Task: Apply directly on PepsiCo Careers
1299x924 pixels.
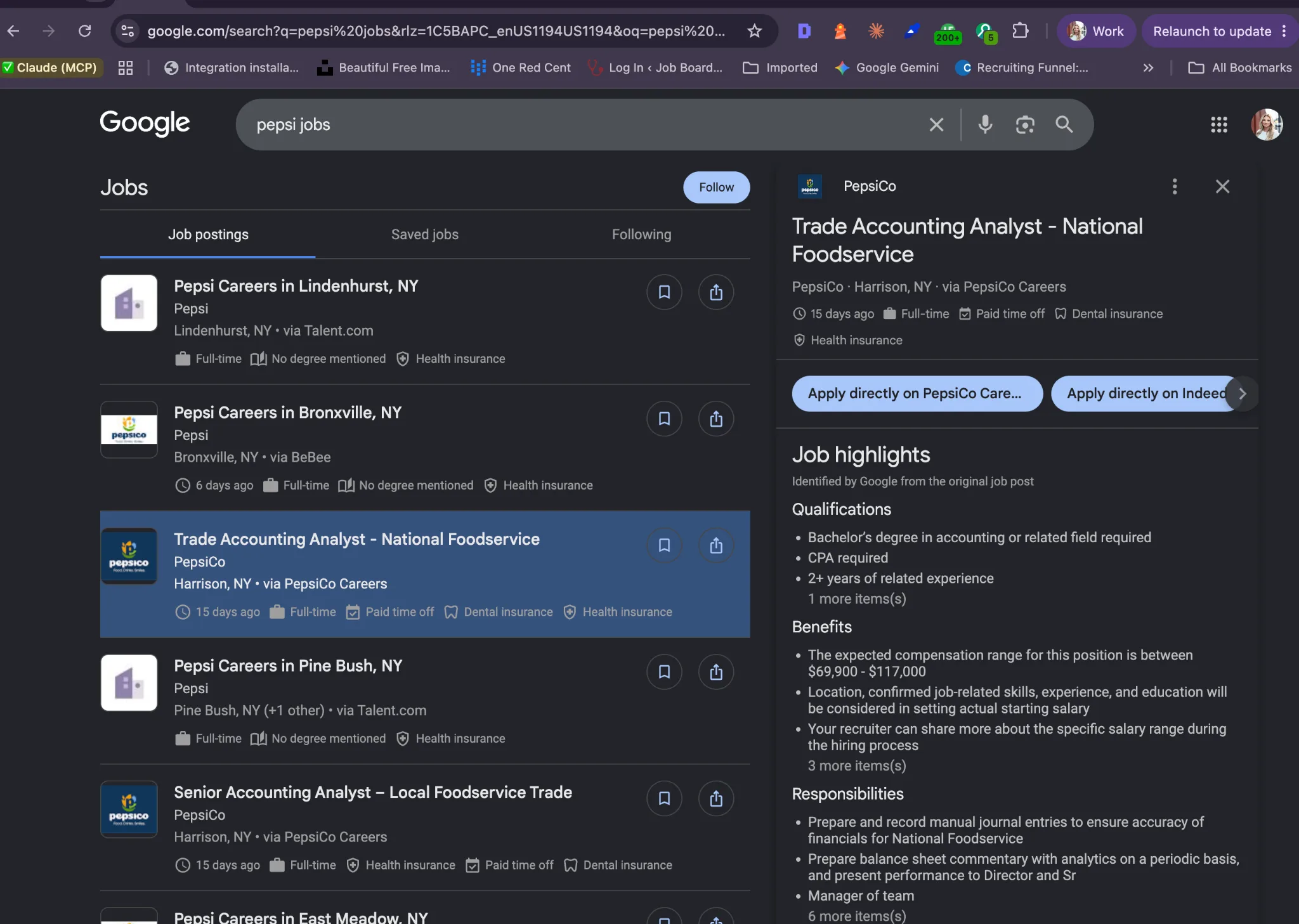Action: click(x=917, y=393)
